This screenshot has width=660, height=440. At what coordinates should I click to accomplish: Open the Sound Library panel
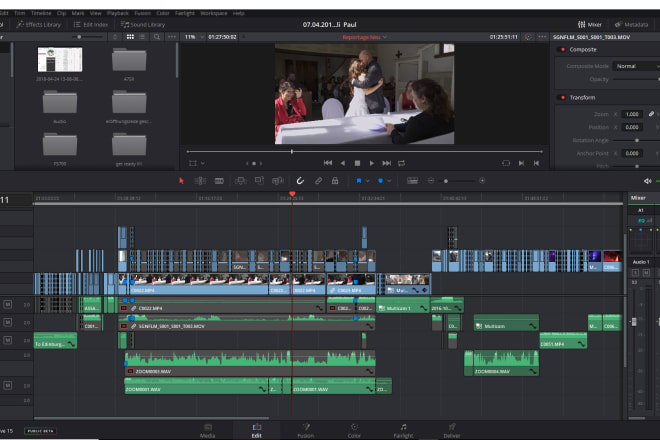point(143,24)
